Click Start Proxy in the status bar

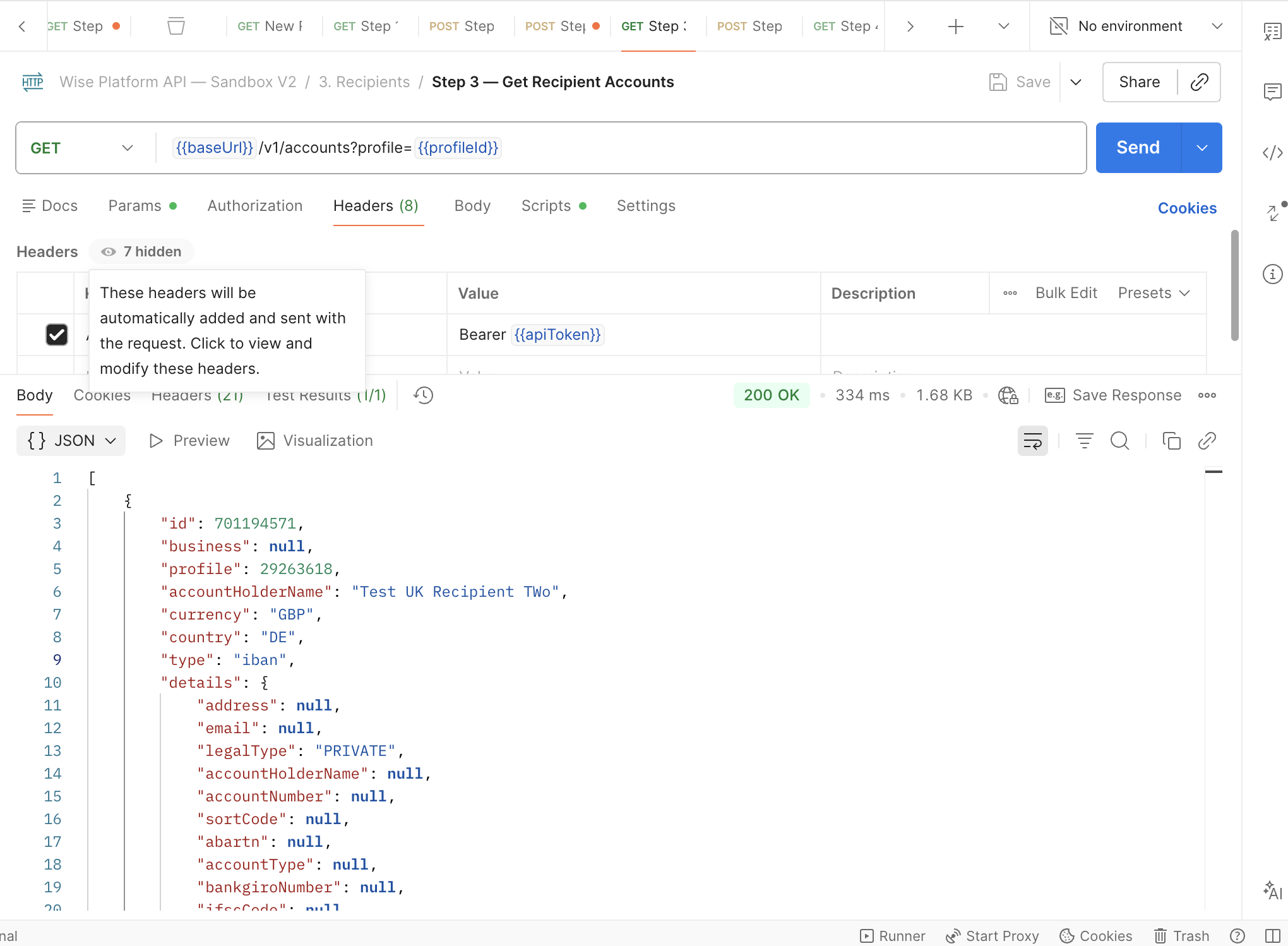(993, 936)
